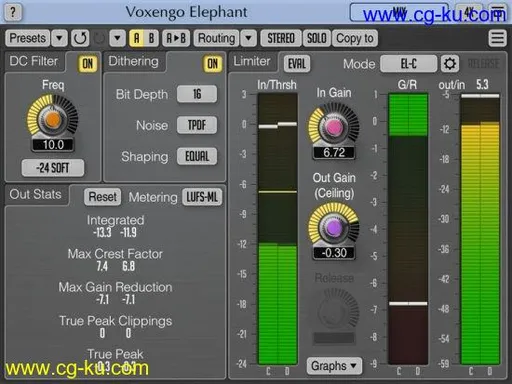Open the Noise TPDF selector
Viewport: 512px width, 384px height.
point(197,125)
